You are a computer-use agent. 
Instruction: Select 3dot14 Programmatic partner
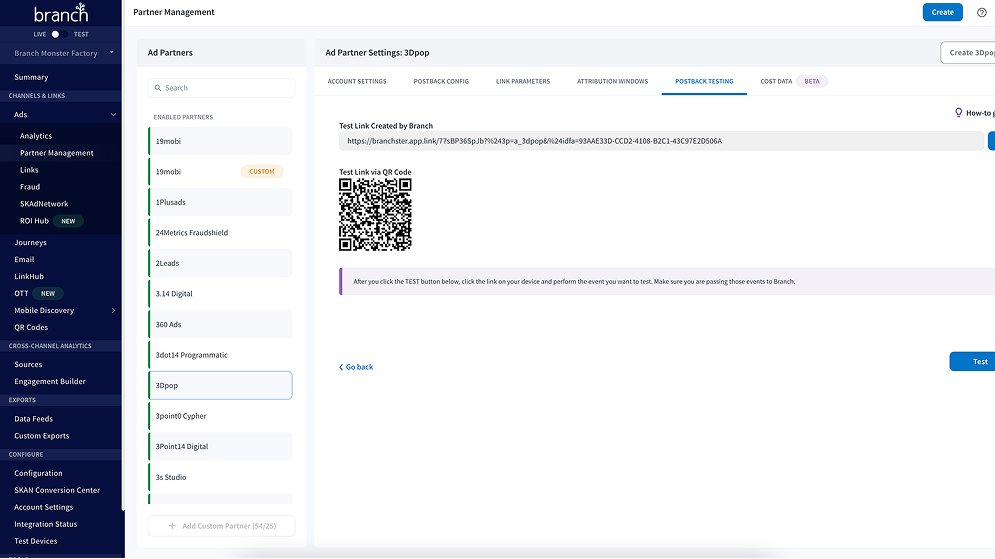coord(220,355)
